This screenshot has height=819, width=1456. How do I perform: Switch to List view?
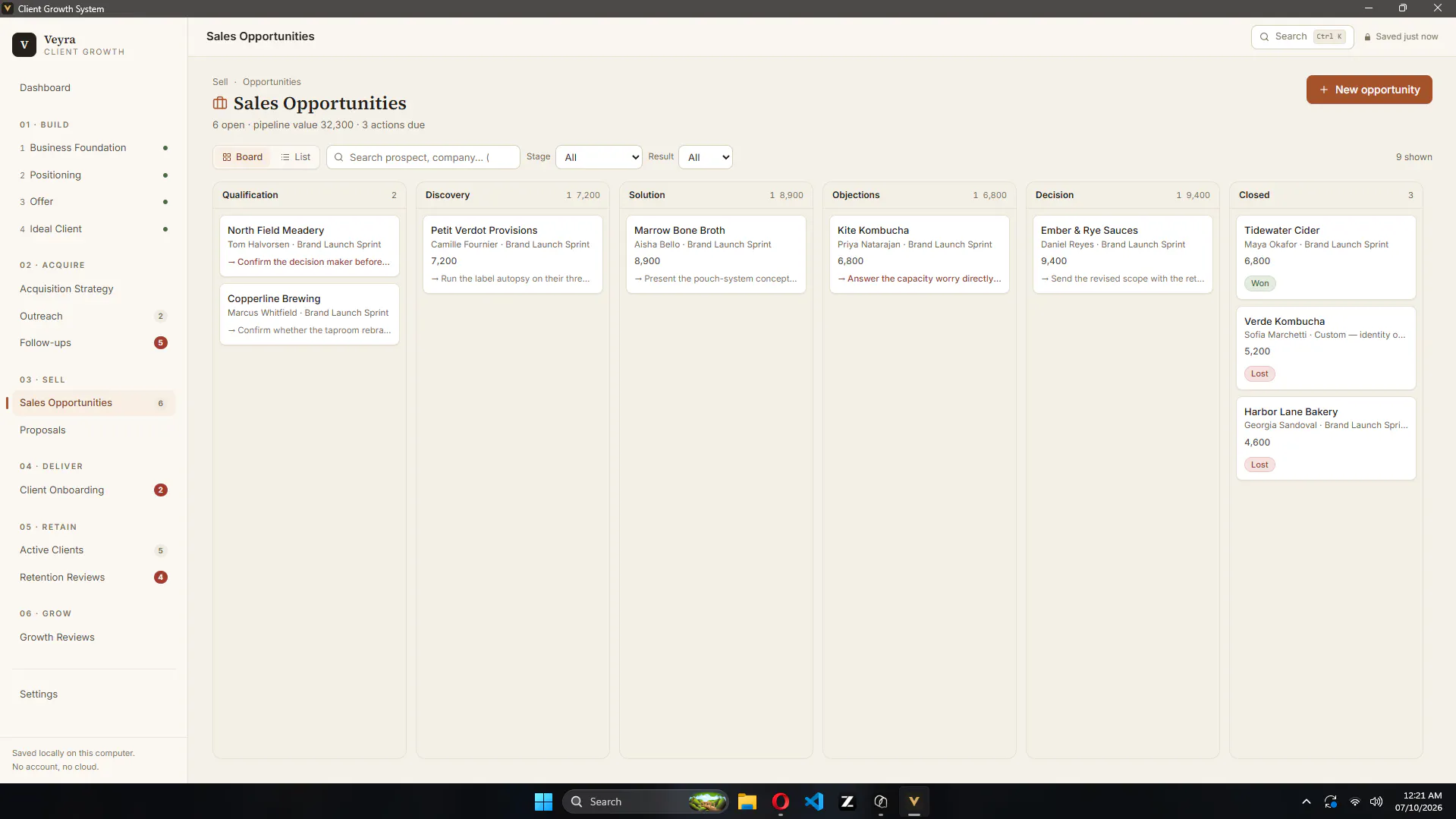pyautogui.click(x=296, y=157)
